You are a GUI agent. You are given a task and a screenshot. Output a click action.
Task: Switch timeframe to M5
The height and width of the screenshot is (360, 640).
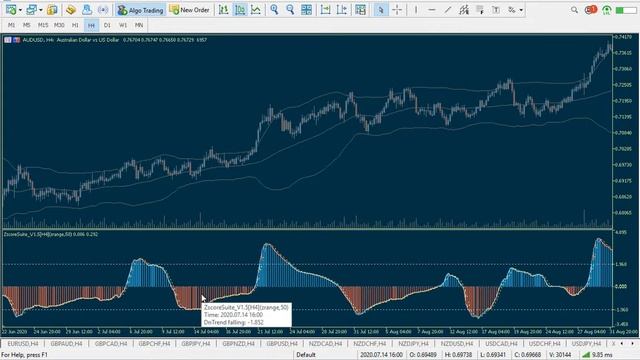[x=27, y=25]
